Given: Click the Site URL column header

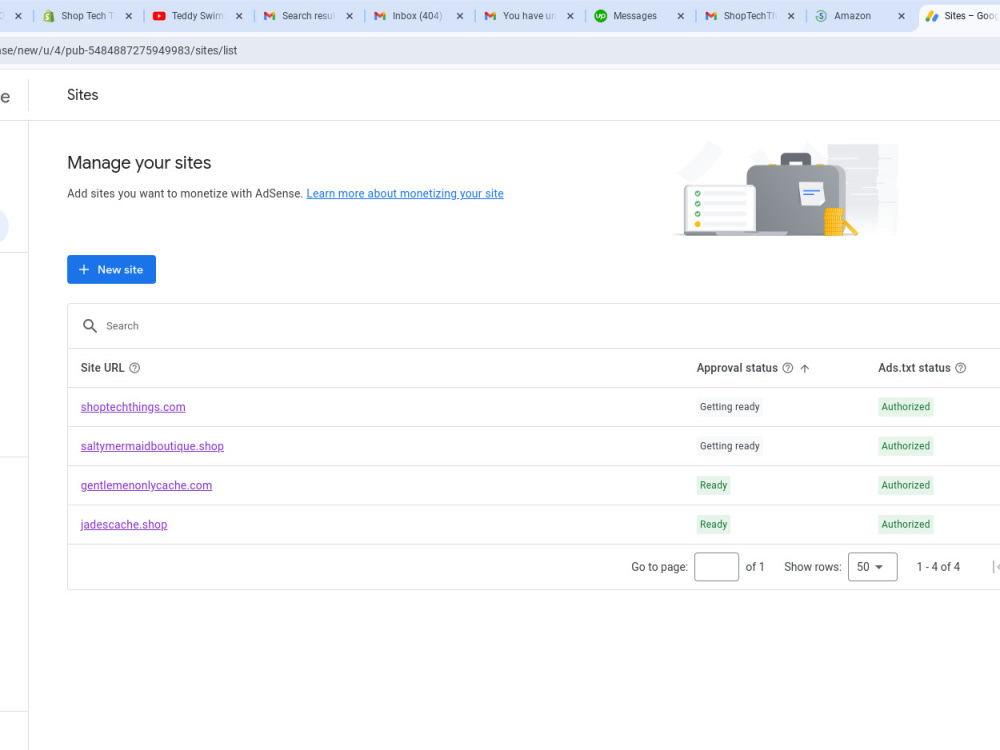Looking at the screenshot, I should 103,368.
